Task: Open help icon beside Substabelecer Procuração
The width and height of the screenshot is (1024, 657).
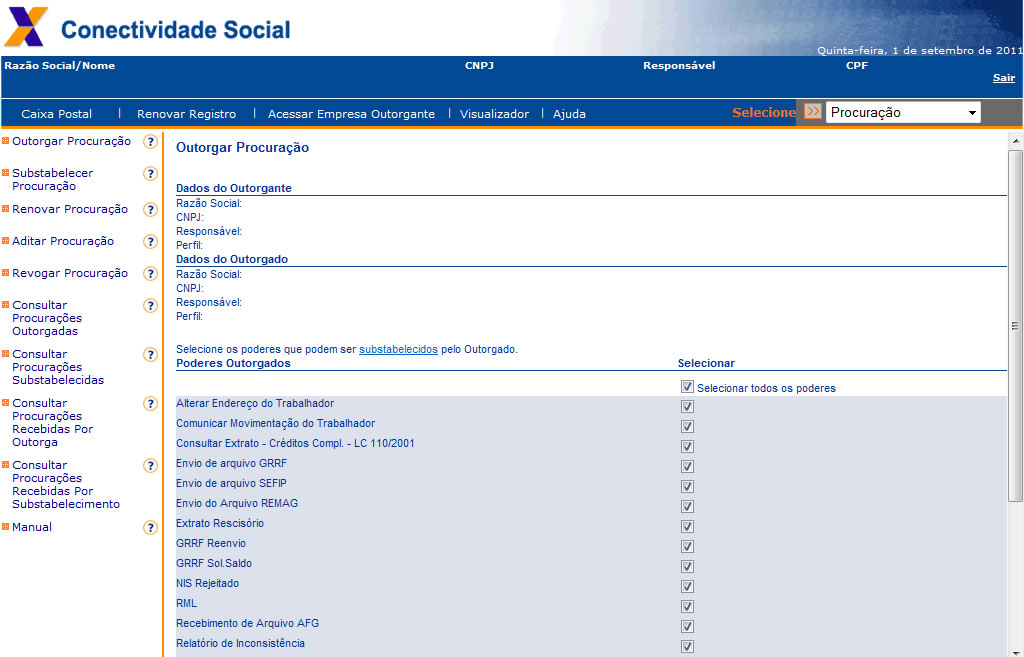Action: pyautogui.click(x=150, y=174)
